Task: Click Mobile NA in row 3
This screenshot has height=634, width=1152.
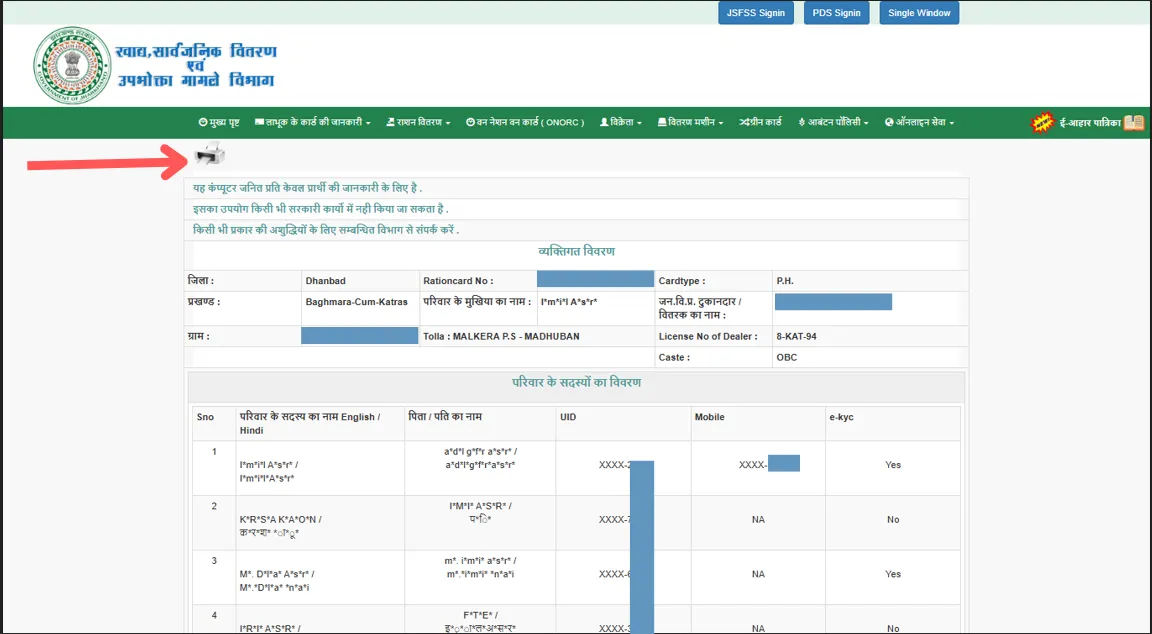Action: tap(758, 574)
